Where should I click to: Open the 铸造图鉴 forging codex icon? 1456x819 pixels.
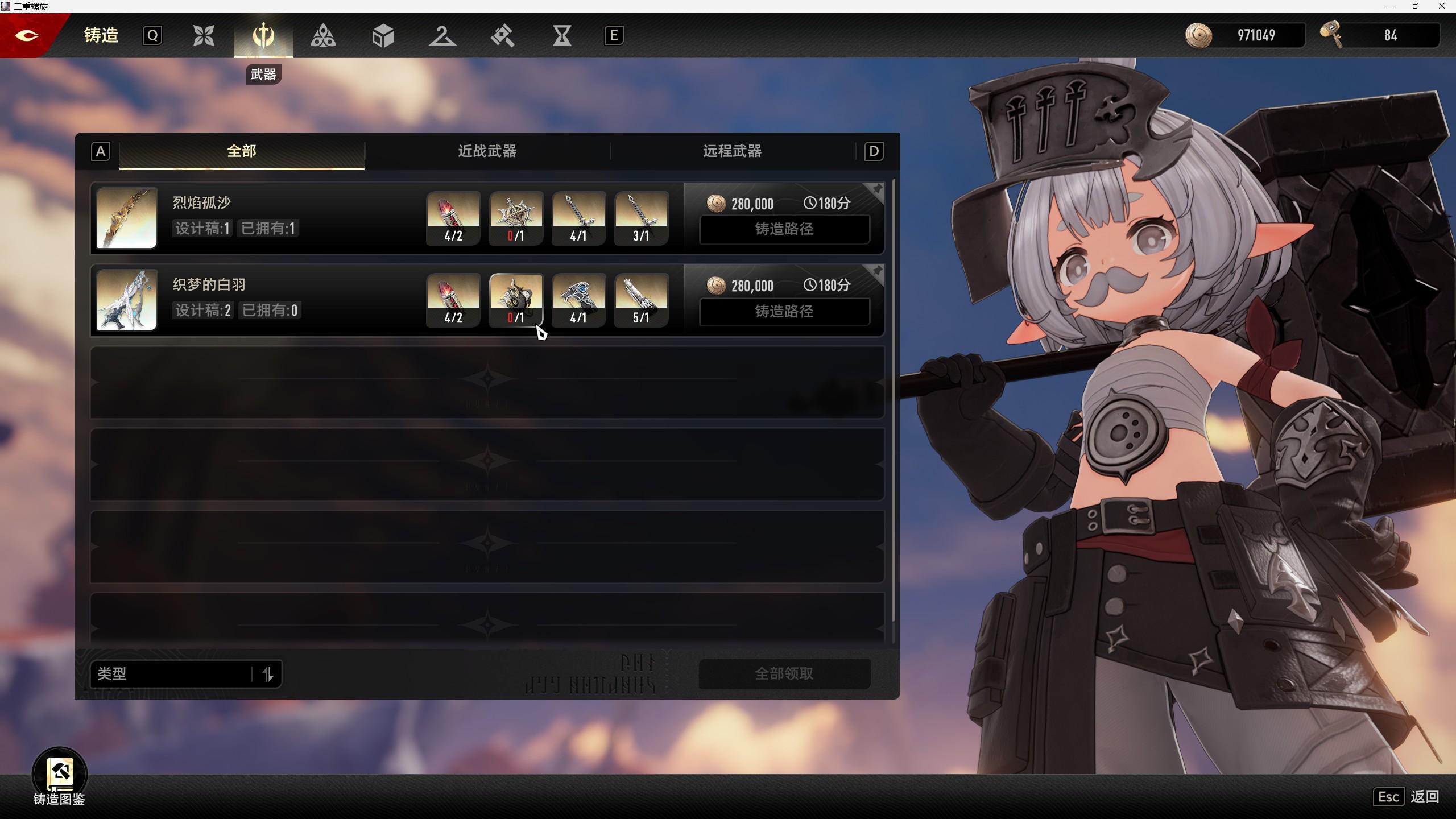pyautogui.click(x=59, y=775)
